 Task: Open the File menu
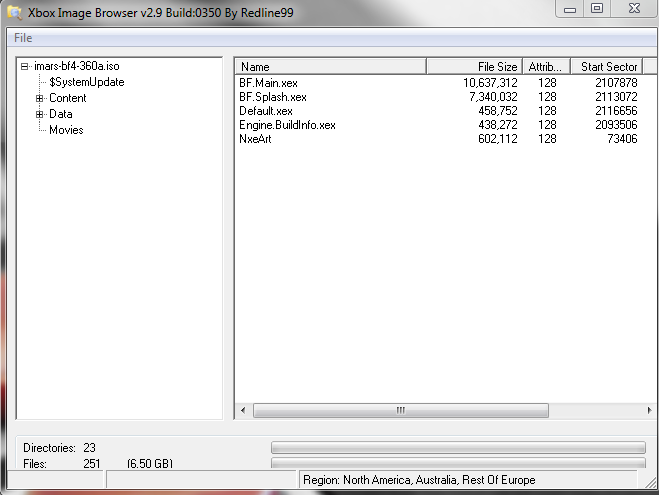23,38
